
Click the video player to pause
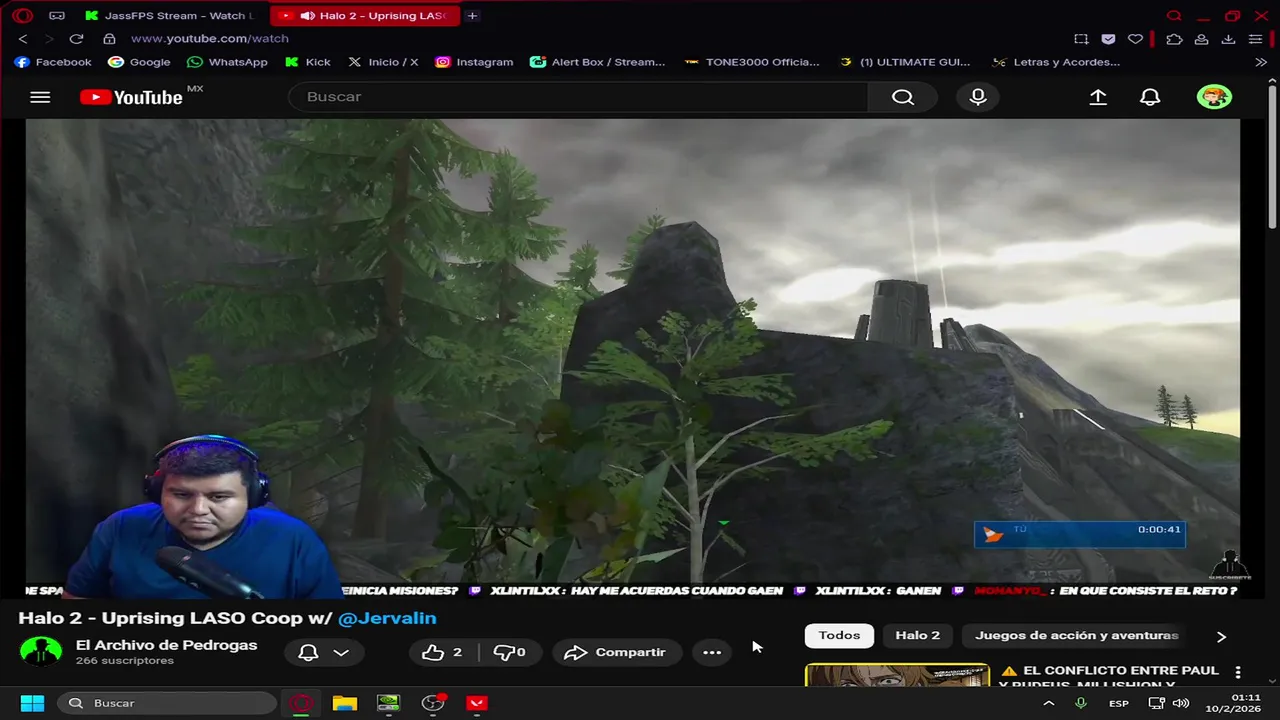(632, 358)
